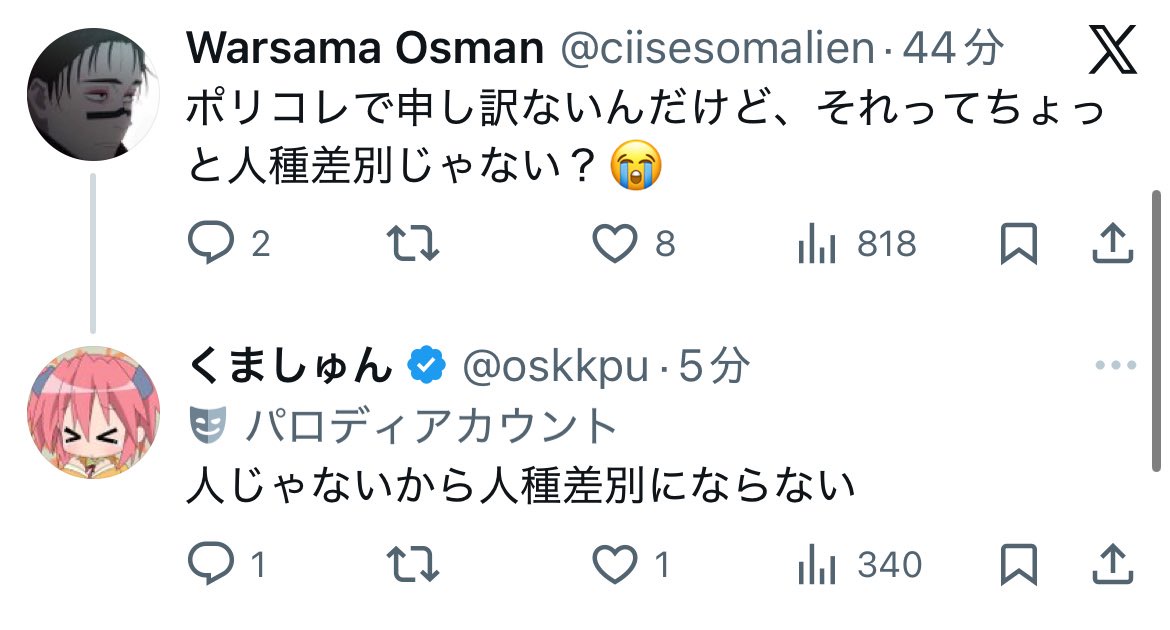Share Warsama Osman's post
This screenshot has width=1170, height=630.
(x=1112, y=244)
